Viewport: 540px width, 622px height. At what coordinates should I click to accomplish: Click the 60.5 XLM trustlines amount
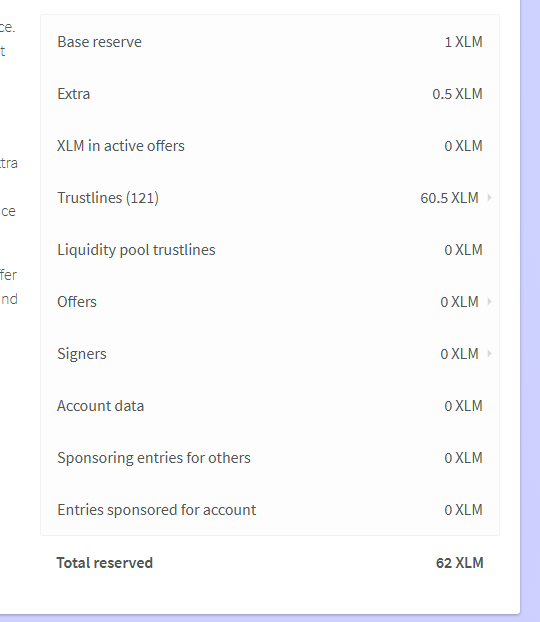tap(449, 198)
